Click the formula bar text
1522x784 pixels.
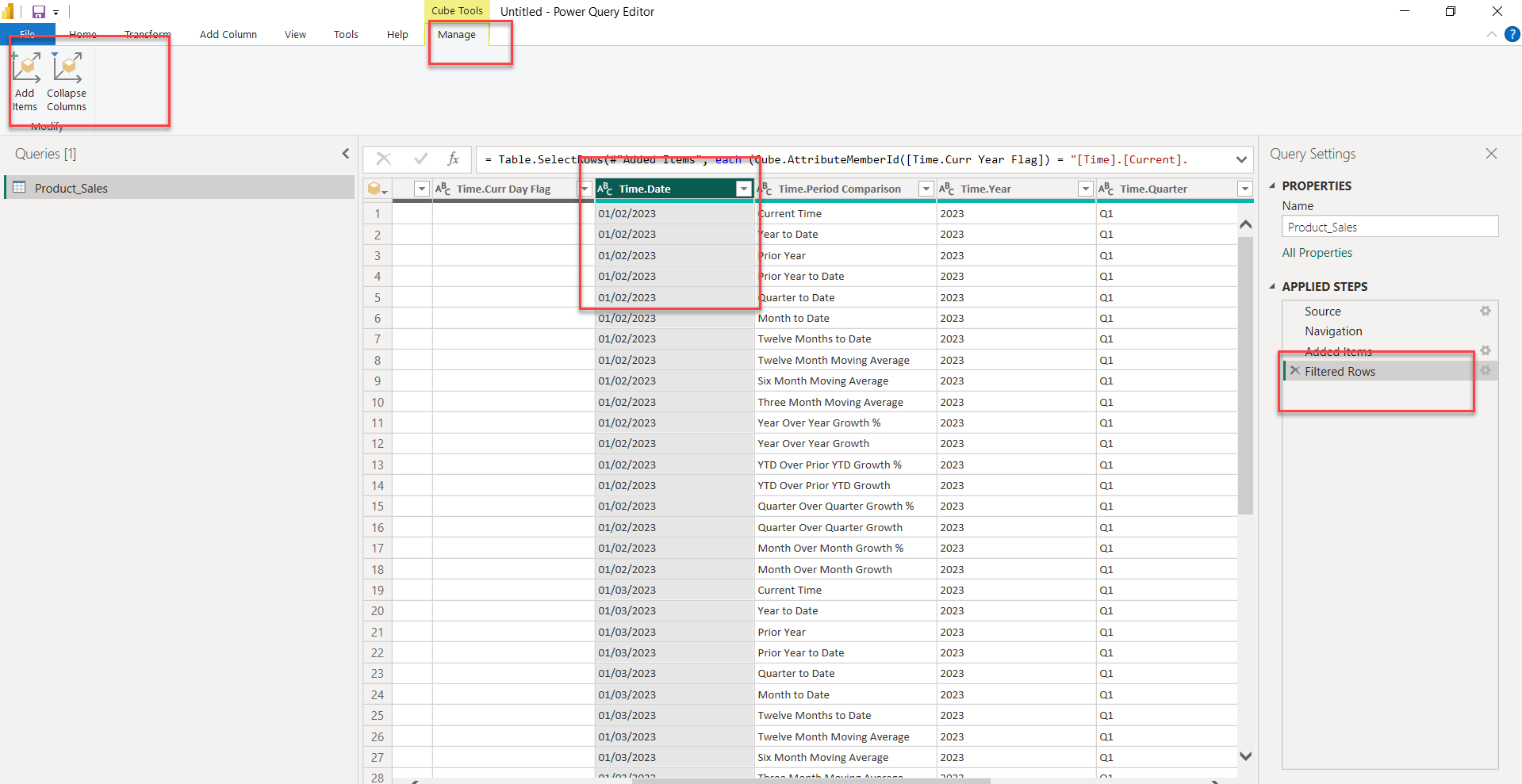pyautogui.click(x=836, y=159)
